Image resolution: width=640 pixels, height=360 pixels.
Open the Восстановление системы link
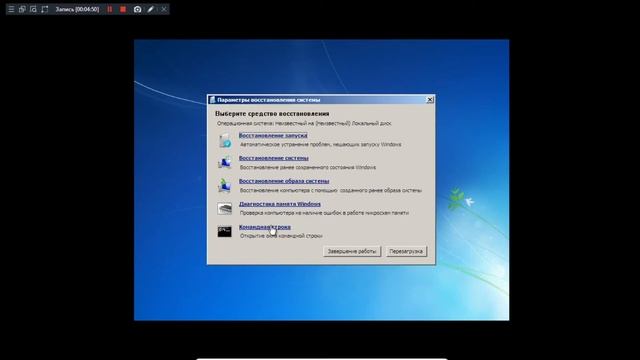click(273, 158)
